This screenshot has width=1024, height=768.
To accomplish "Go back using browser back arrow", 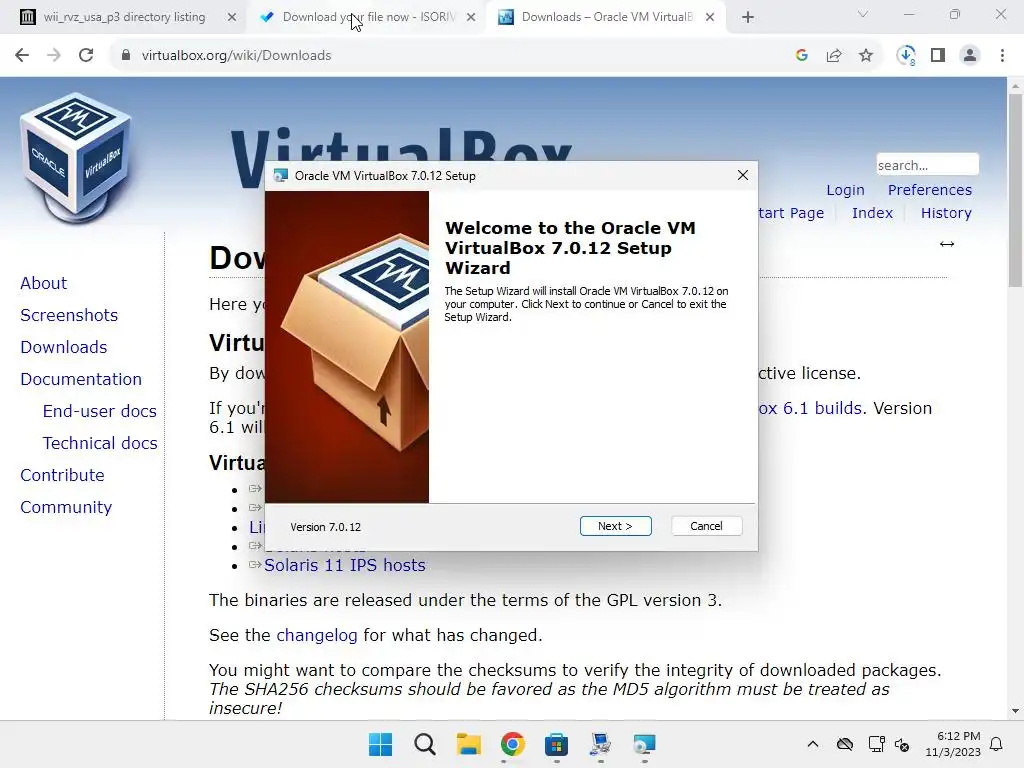I will pyautogui.click(x=22, y=56).
